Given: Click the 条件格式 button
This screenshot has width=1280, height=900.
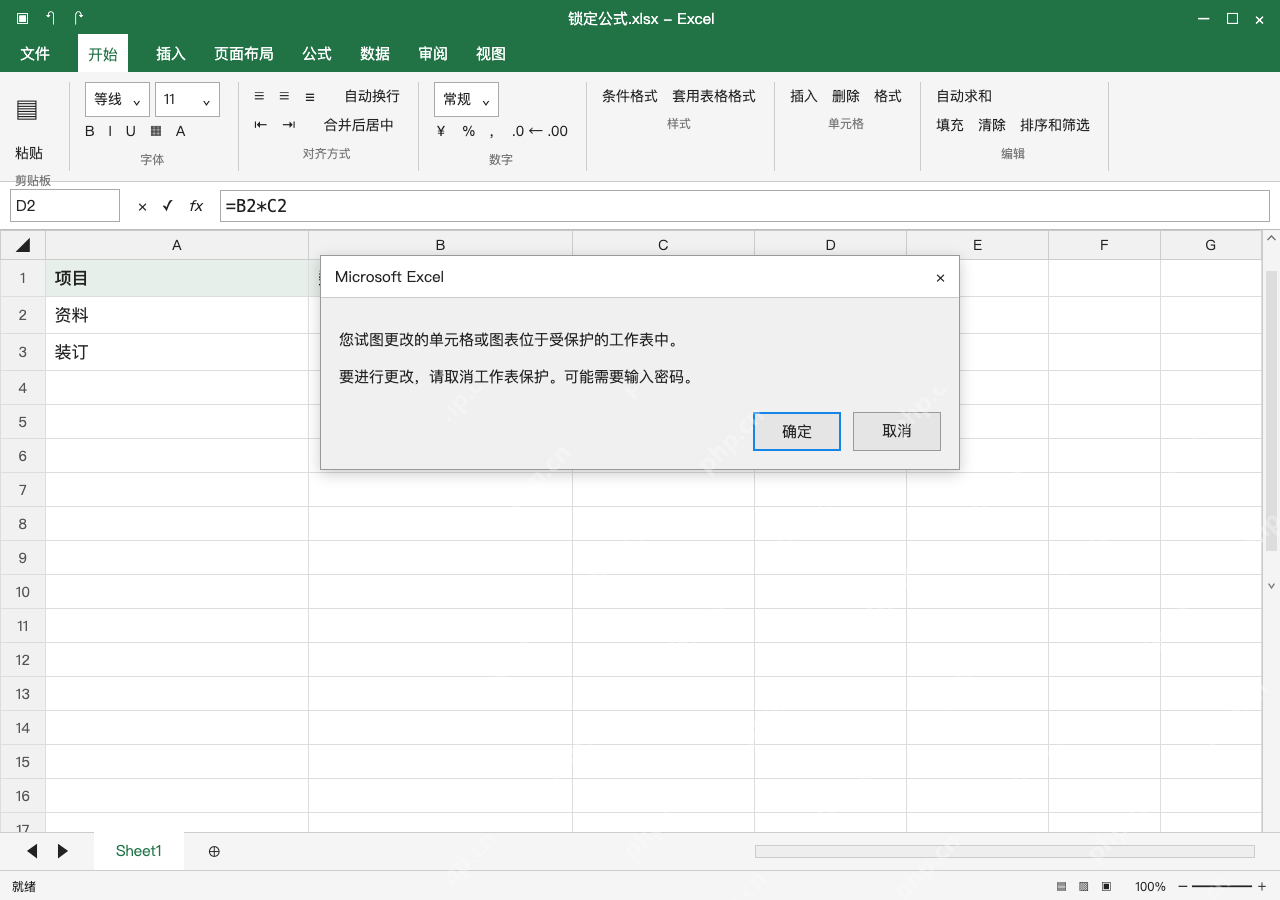Looking at the screenshot, I should point(630,96).
